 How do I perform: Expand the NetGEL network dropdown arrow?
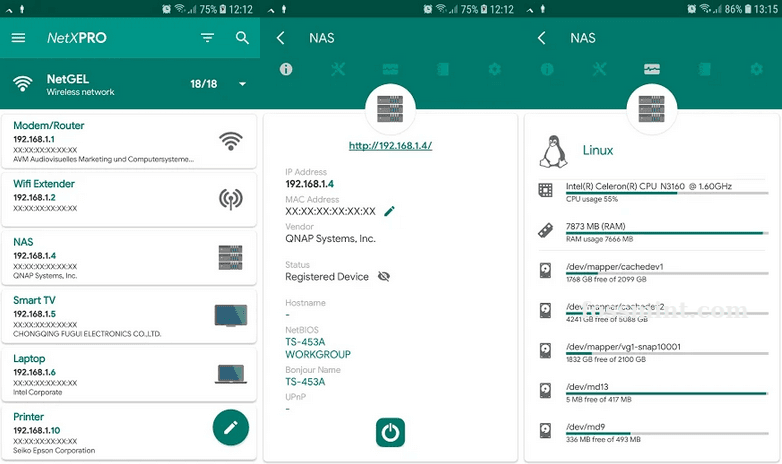tap(242, 84)
